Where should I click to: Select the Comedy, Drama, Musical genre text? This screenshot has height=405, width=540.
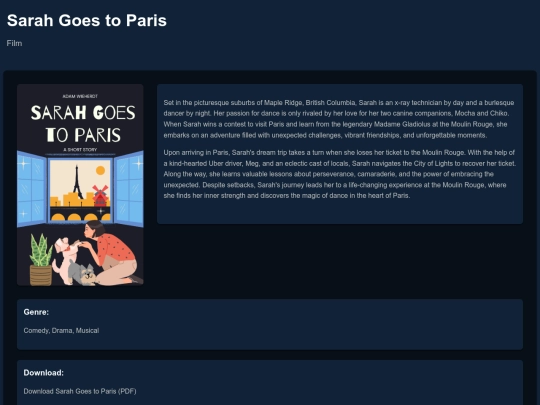61,331
